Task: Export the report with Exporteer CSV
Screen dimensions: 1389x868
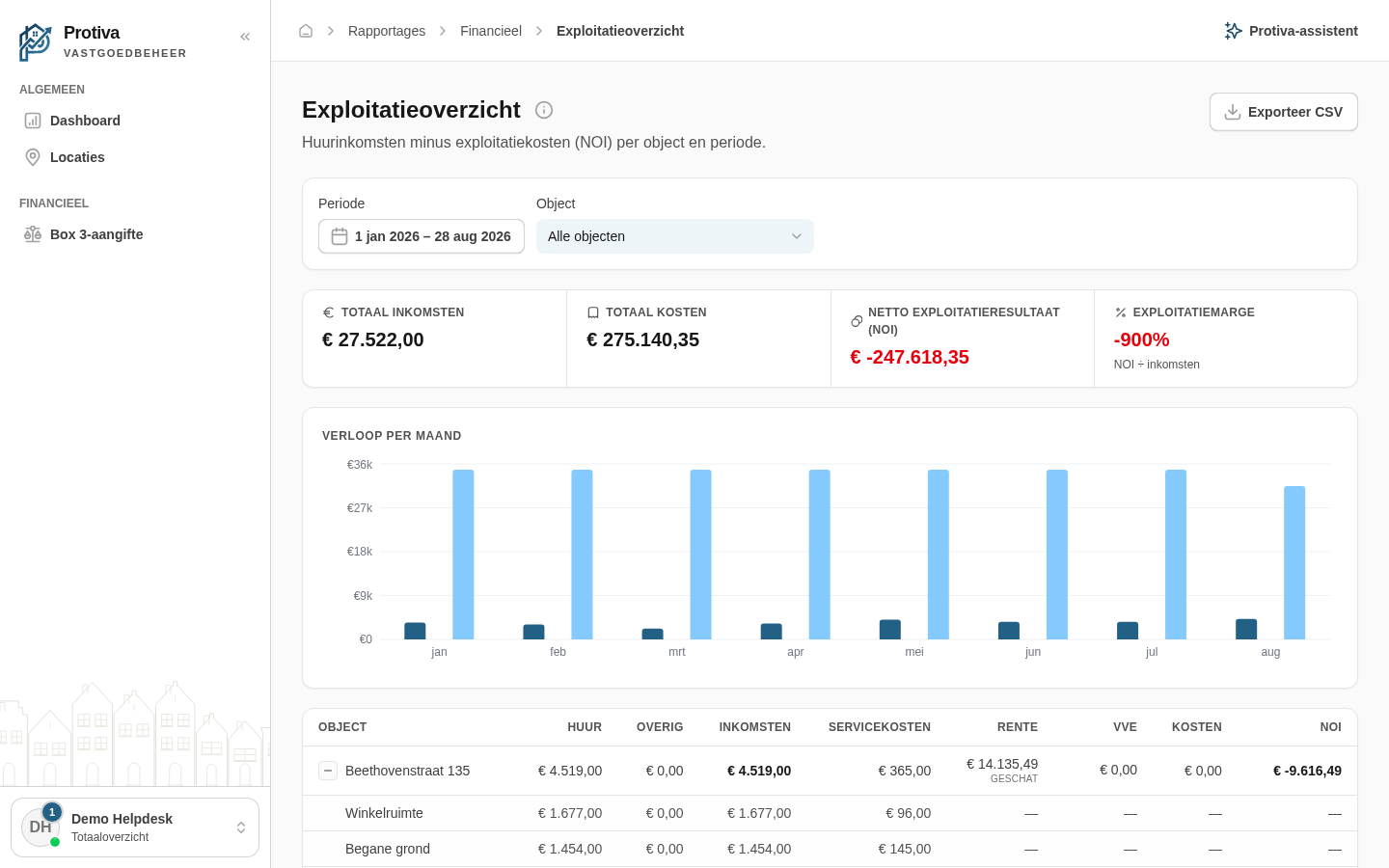Action: (1284, 112)
